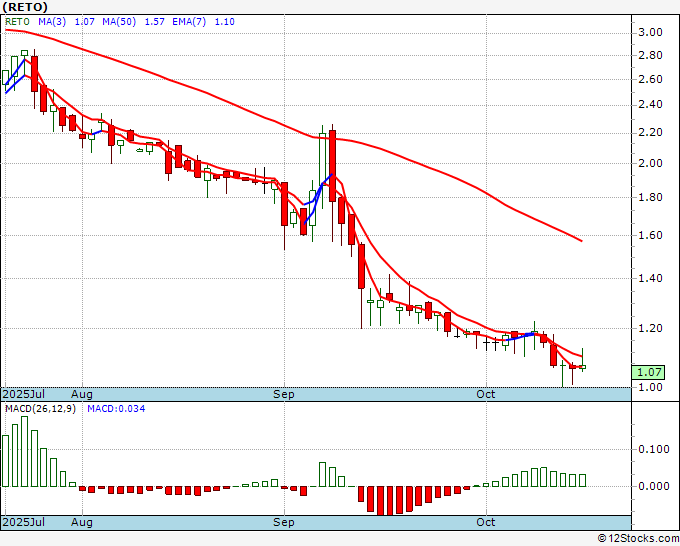Click the tallest green MACD histogram bar in July
The width and height of the screenshot is (680, 546).
point(24,451)
